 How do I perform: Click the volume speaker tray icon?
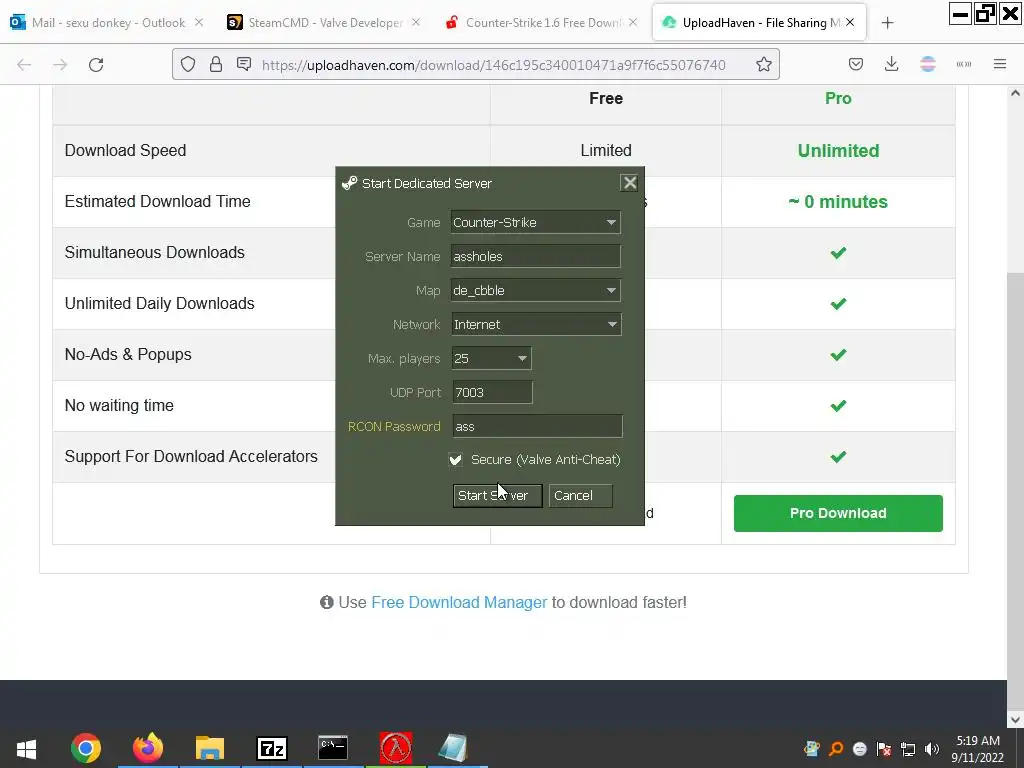click(932, 749)
